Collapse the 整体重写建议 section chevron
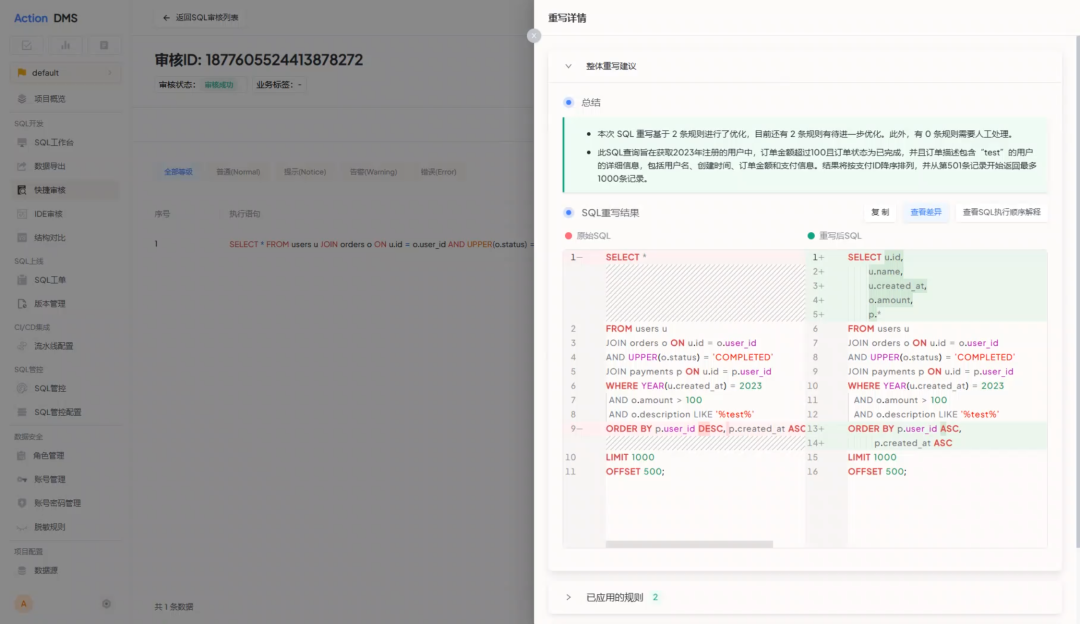 coord(568,66)
